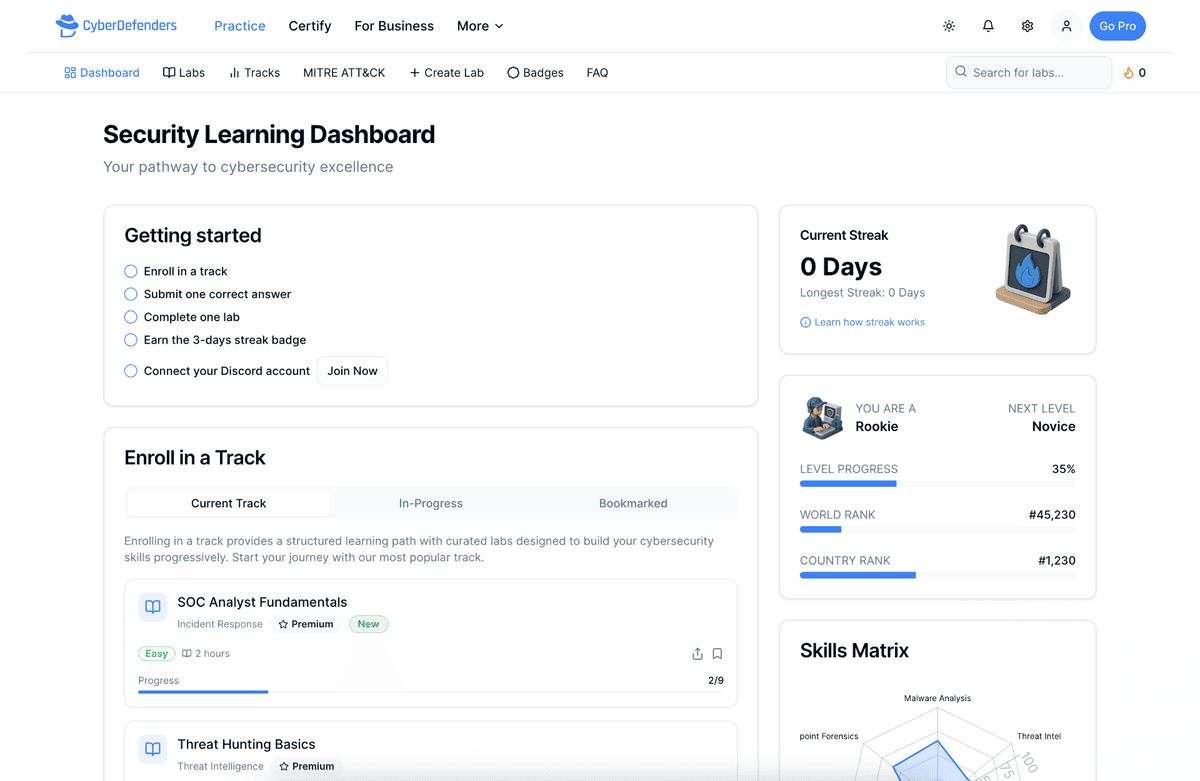Image resolution: width=1200 pixels, height=781 pixels.
Task: Go to the Labs subnav tab
Action: pyautogui.click(x=184, y=73)
